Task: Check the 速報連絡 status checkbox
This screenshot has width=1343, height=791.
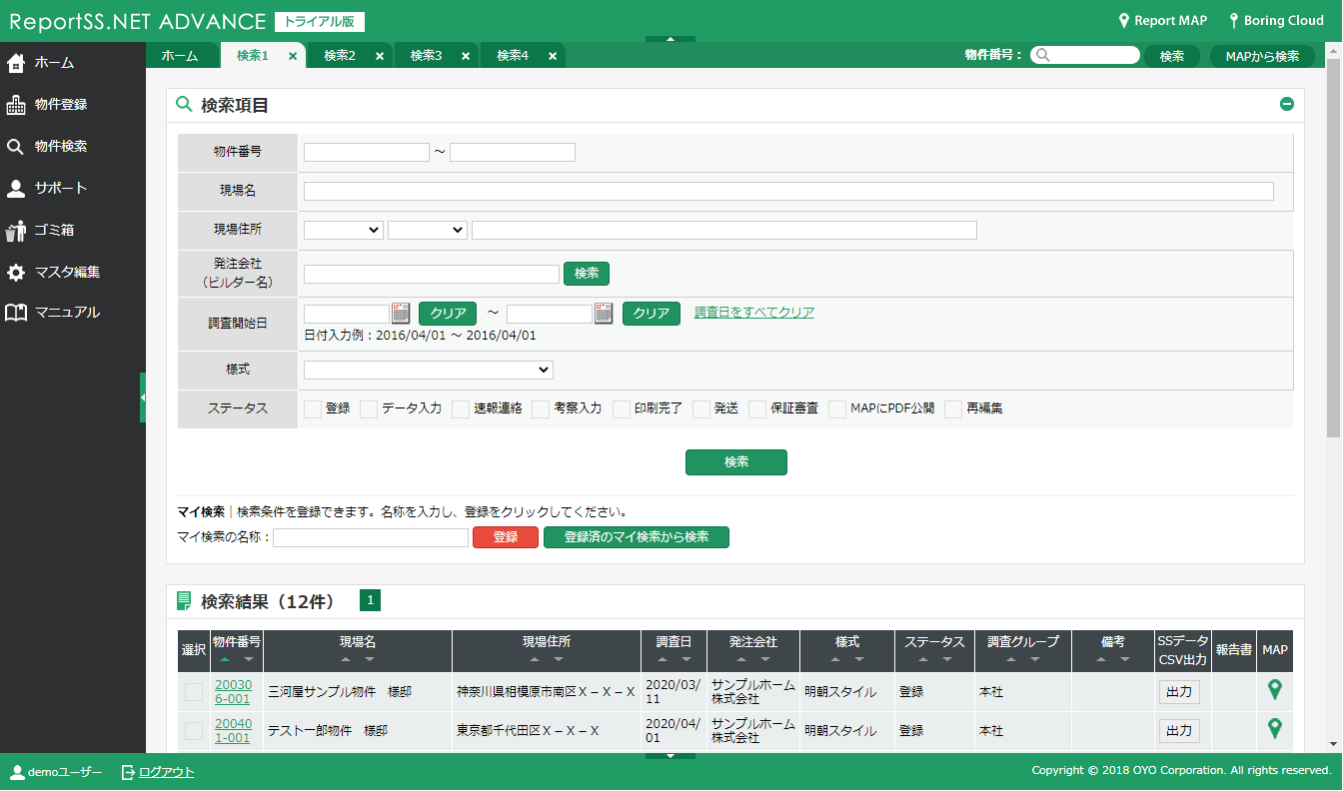Action: point(461,409)
